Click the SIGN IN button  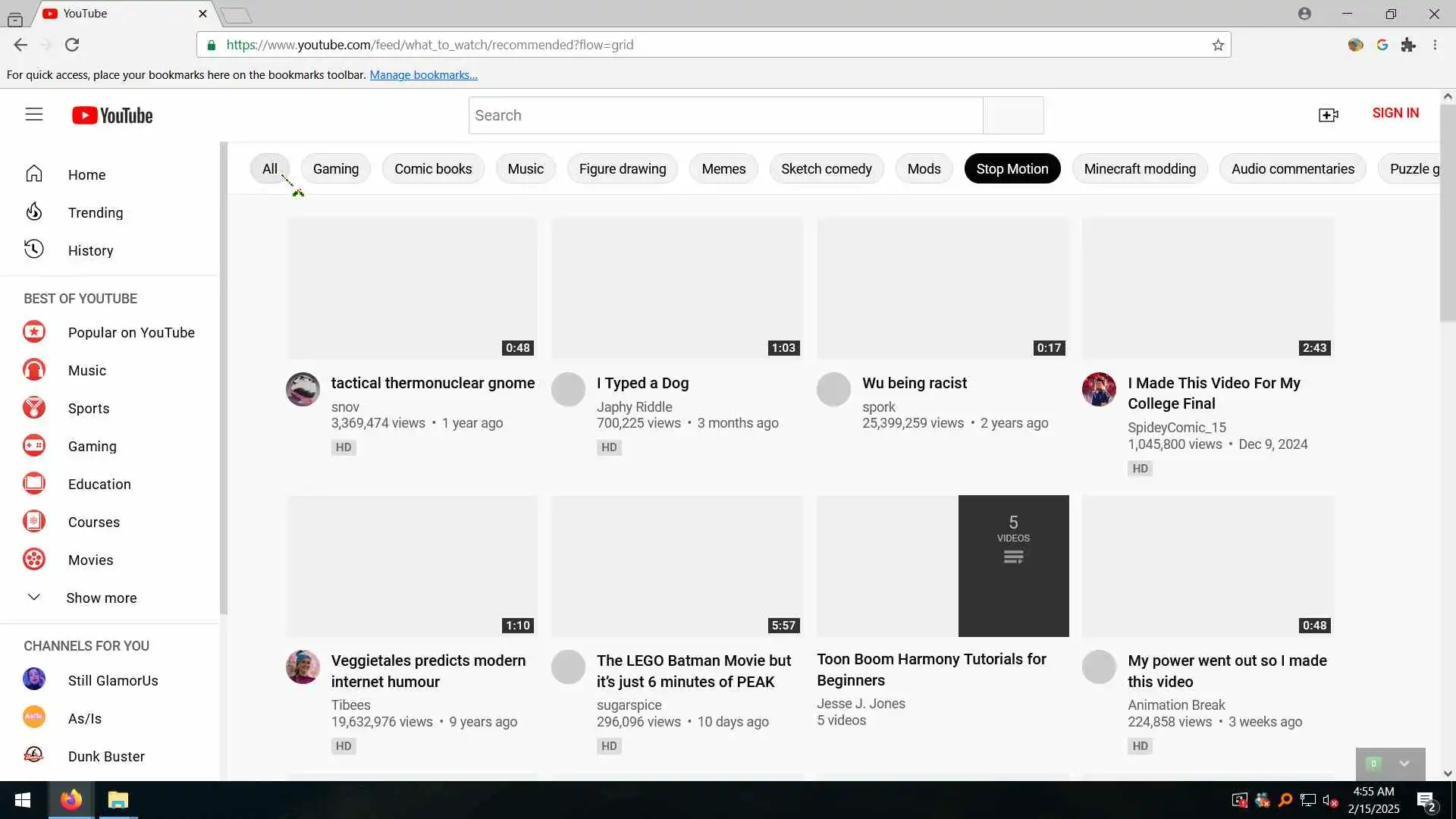[1395, 113]
